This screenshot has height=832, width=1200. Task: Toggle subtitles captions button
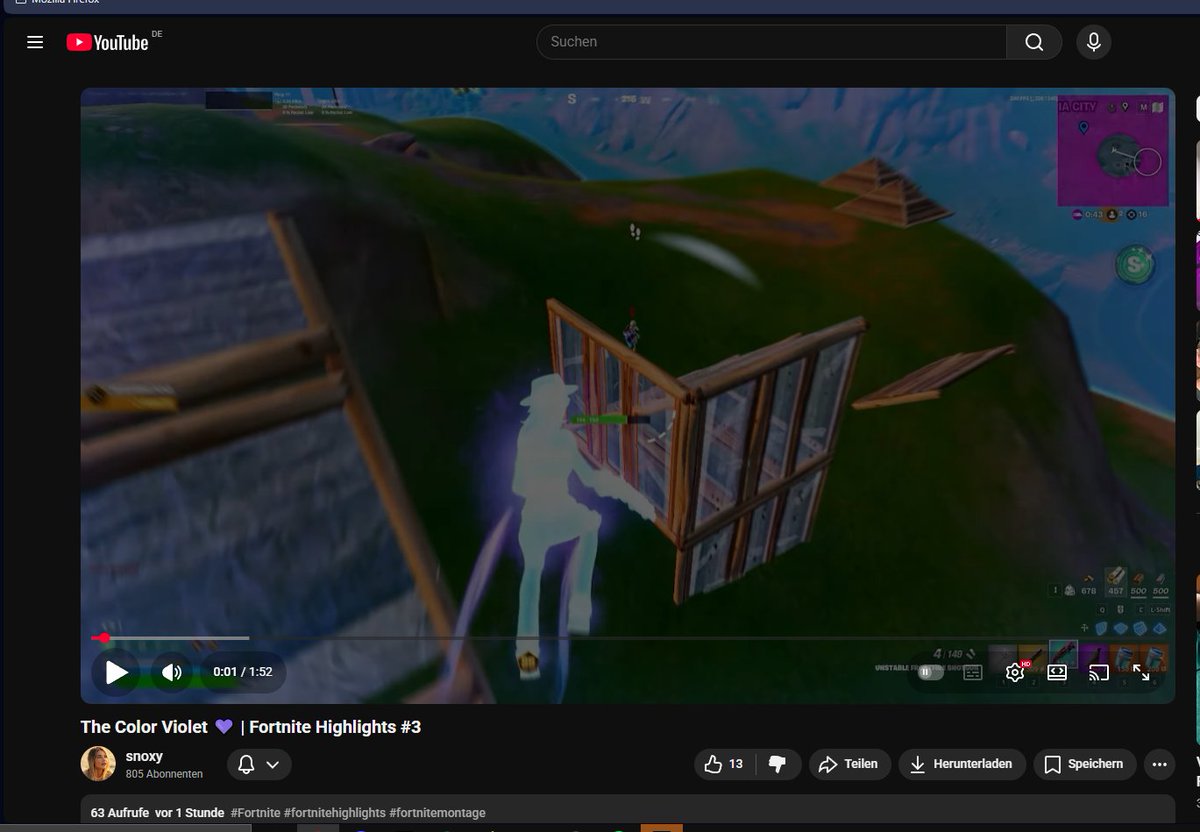972,673
